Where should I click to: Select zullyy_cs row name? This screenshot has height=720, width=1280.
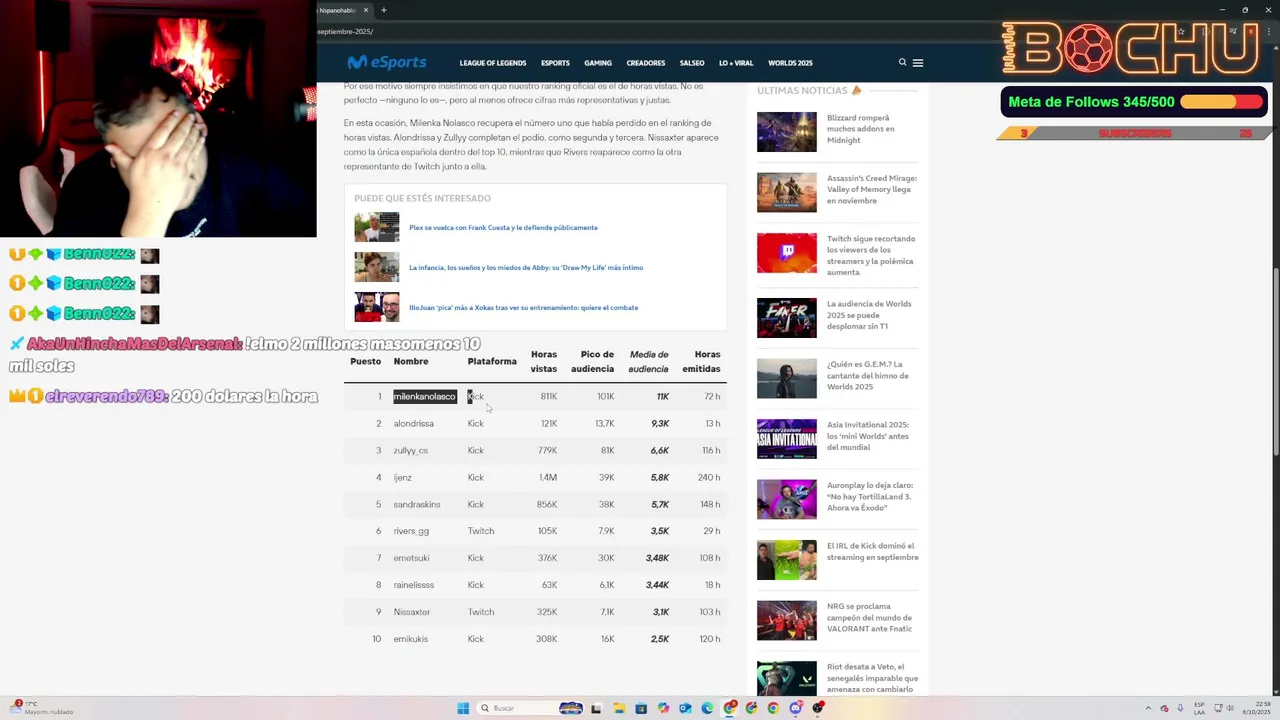click(410, 451)
